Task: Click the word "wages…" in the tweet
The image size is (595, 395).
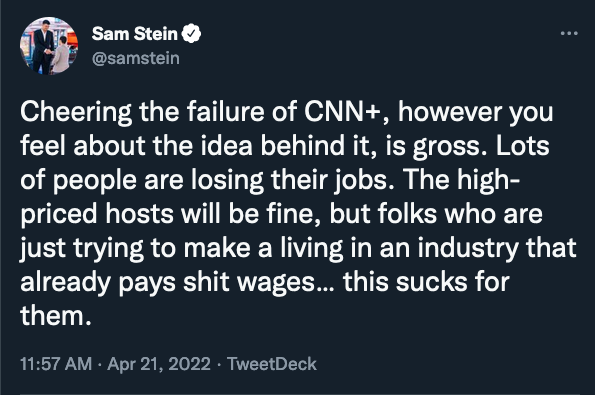Action: click(285, 283)
